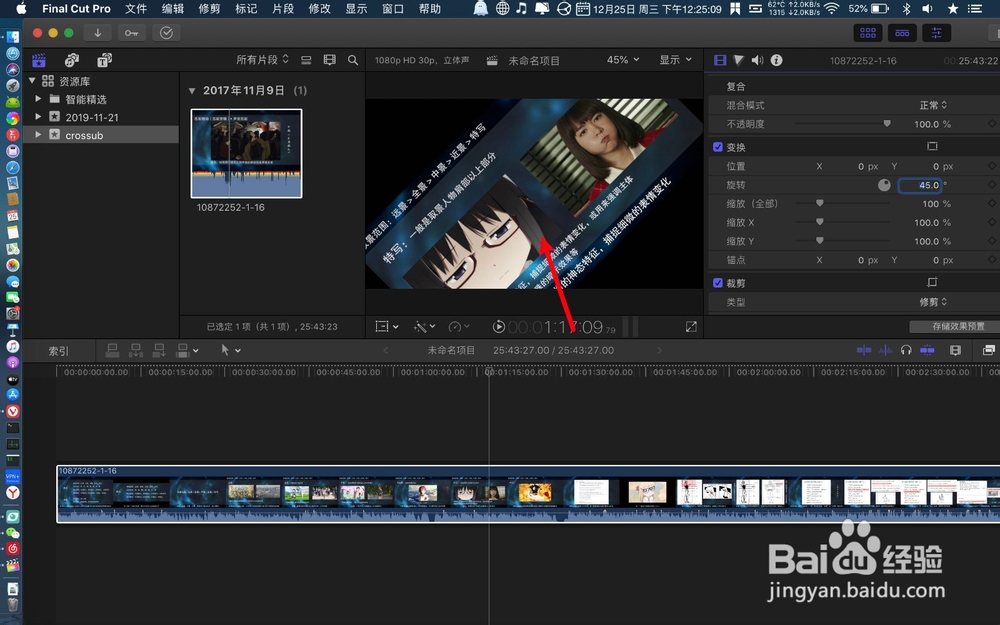Open clip appearance filmstrip in timeline
1000x625 pixels.
[x=955, y=349]
